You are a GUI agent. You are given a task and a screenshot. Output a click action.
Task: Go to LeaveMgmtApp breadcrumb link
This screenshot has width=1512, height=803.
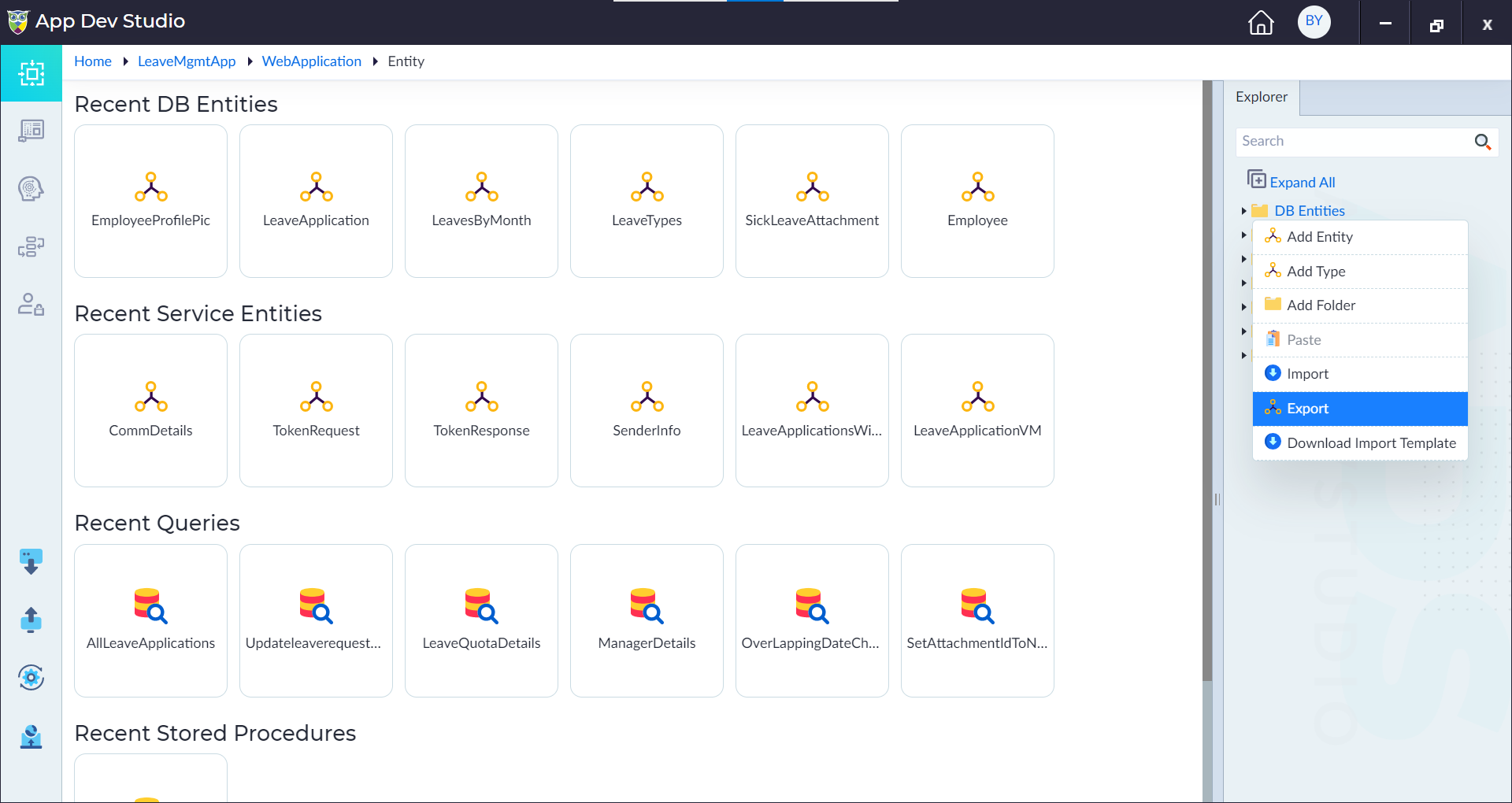187,61
